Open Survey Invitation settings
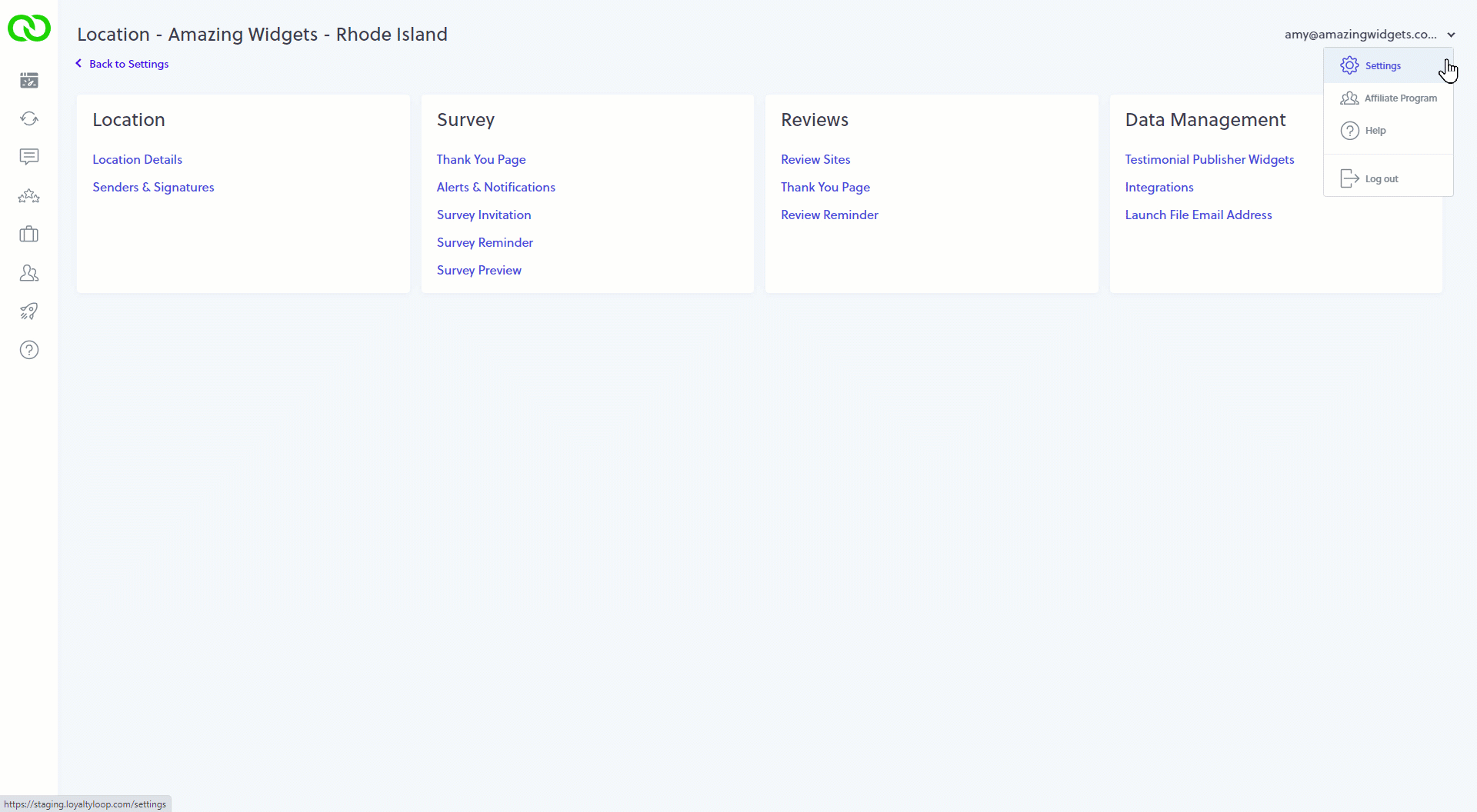Screen dimensions: 1477x812 483,215
